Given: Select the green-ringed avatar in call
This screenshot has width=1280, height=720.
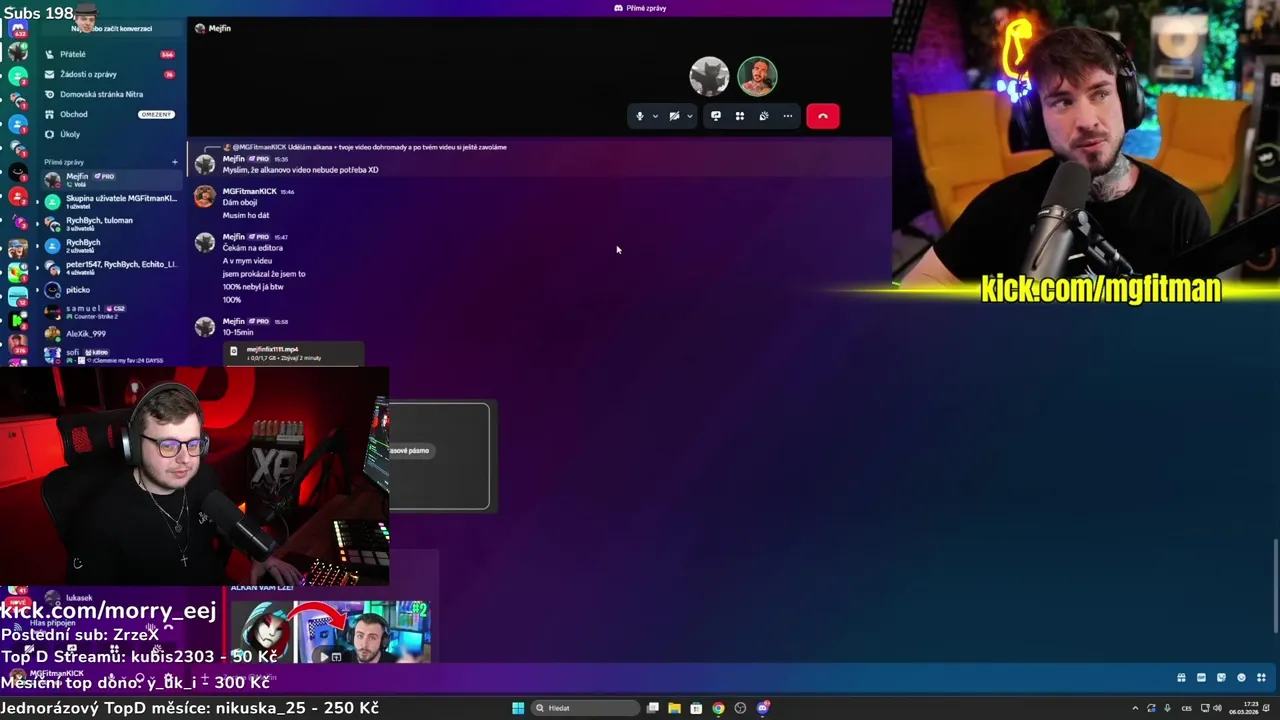Looking at the screenshot, I should (x=757, y=76).
